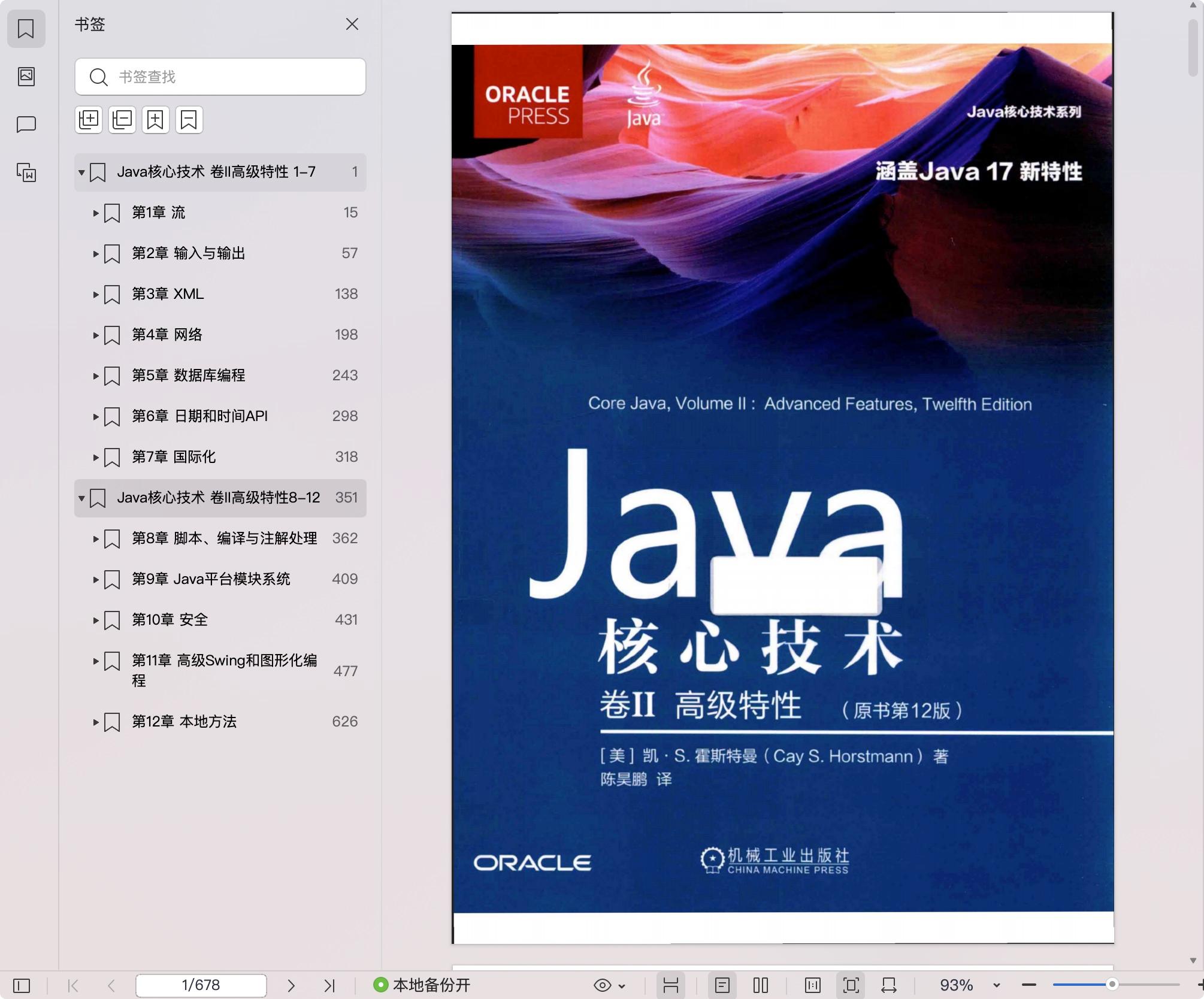Expand 第7章 国际化 bookmark

tap(96, 457)
